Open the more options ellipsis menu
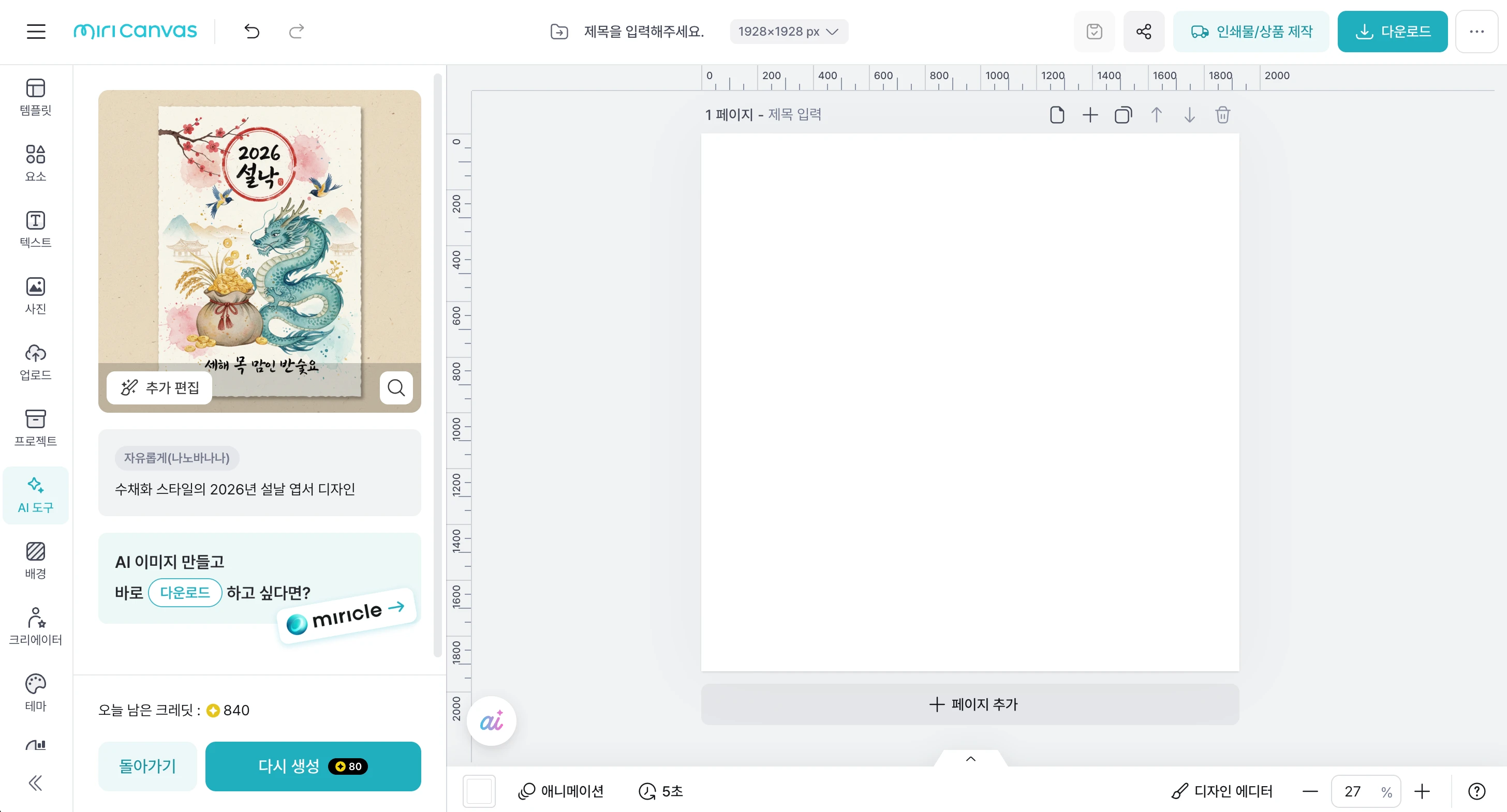The image size is (1507, 812). pyautogui.click(x=1476, y=32)
